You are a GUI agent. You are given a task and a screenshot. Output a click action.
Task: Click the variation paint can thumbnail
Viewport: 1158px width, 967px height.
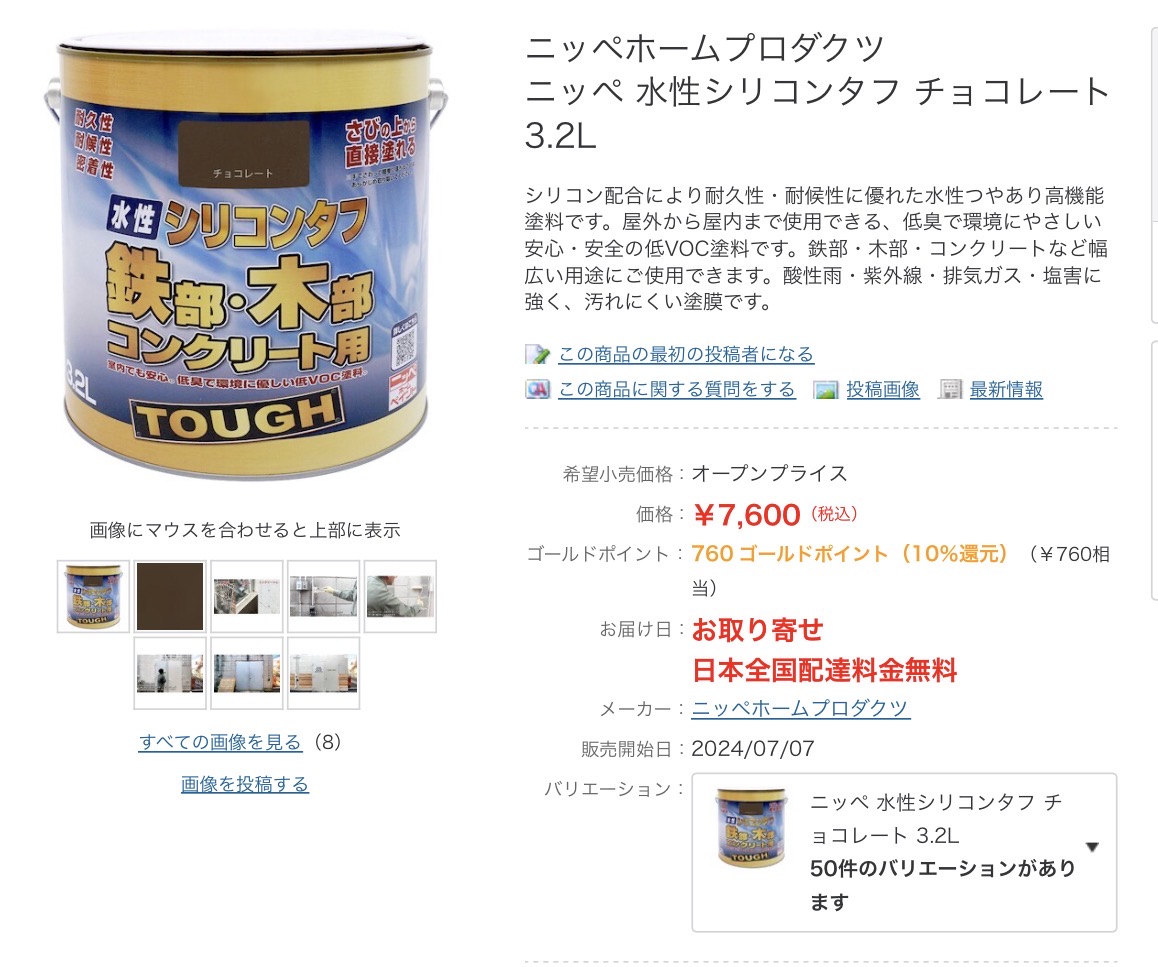[750, 828]
